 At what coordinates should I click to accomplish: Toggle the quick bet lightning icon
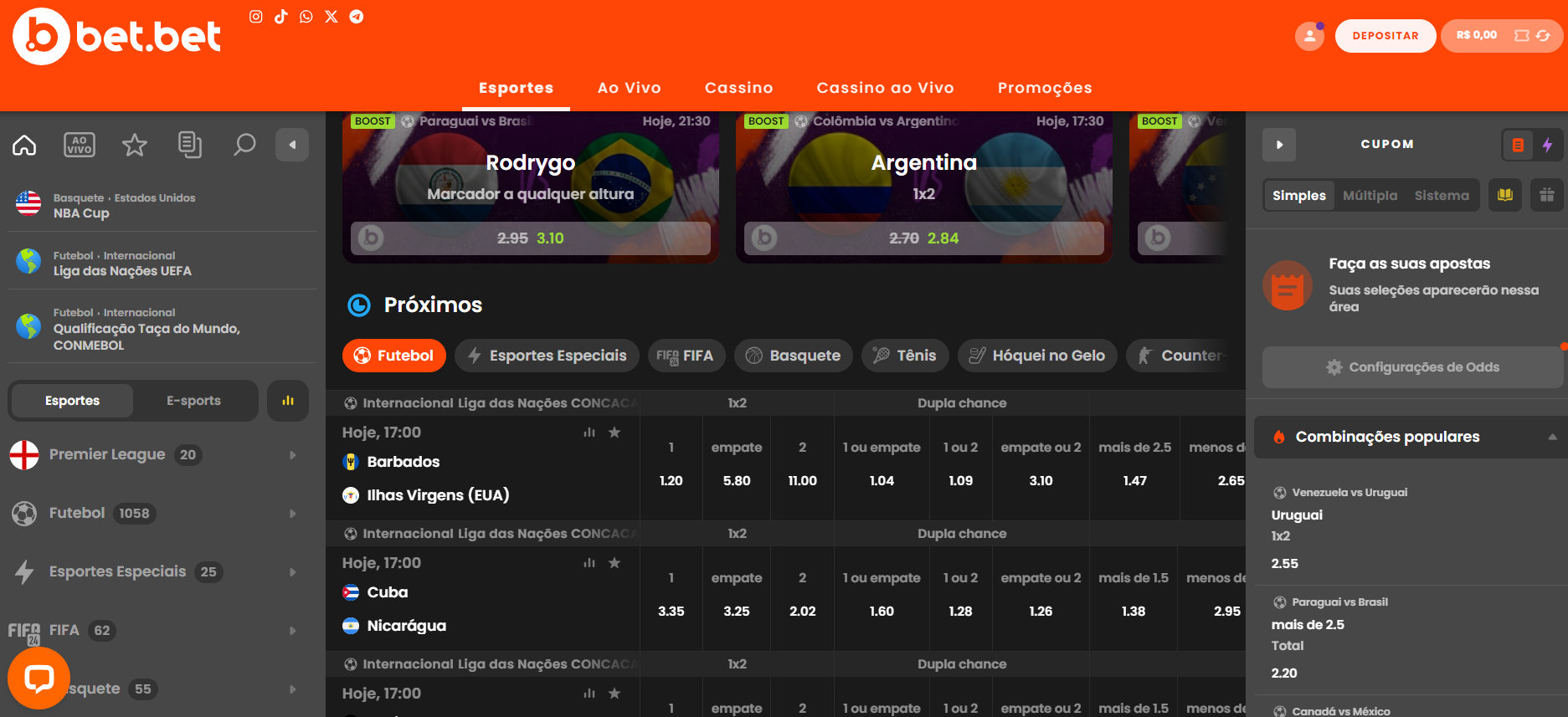(x=1547, y=145)
